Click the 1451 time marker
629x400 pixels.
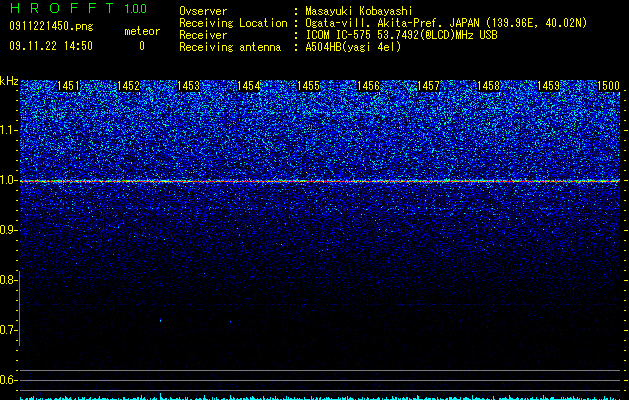click(68, 86)
